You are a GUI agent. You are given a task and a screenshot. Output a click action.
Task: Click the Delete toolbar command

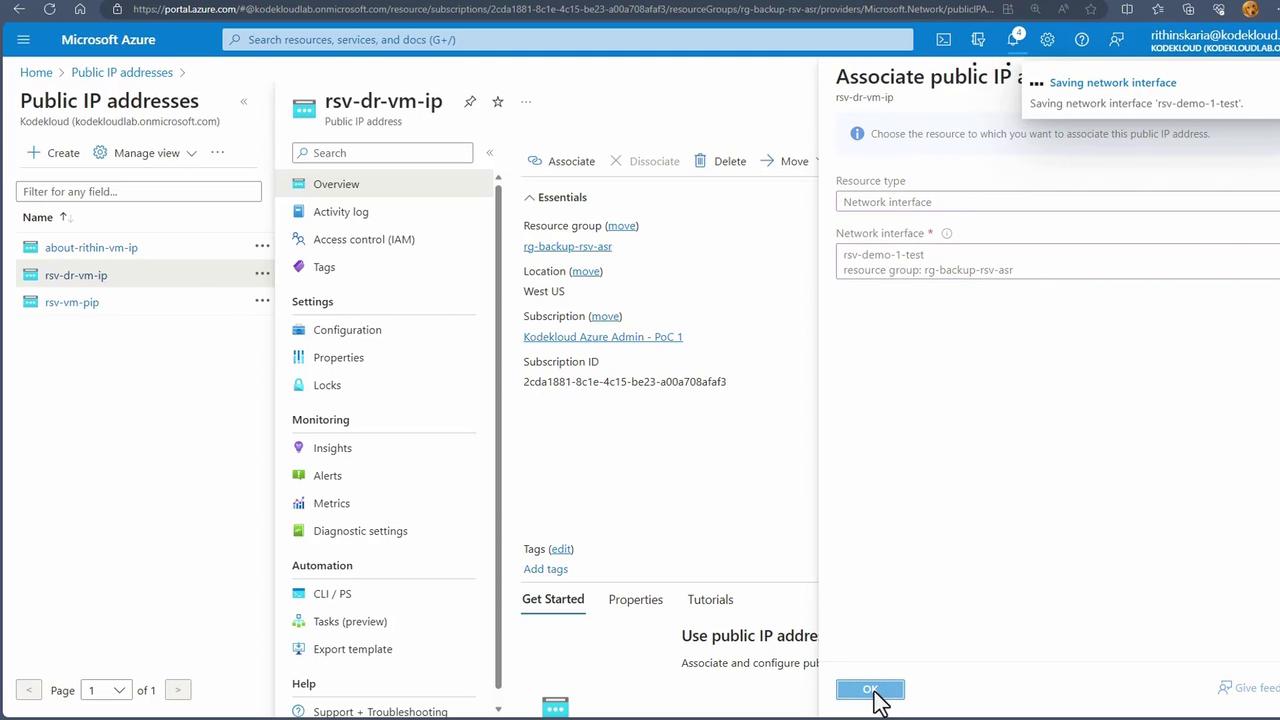click(x=720, y=161)
